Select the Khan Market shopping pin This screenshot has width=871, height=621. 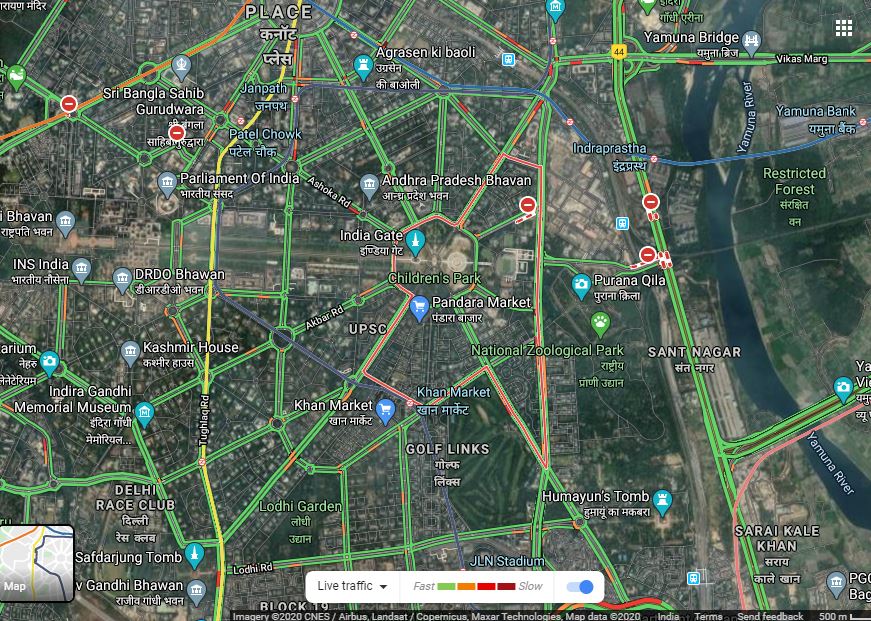tap(385, 412)
